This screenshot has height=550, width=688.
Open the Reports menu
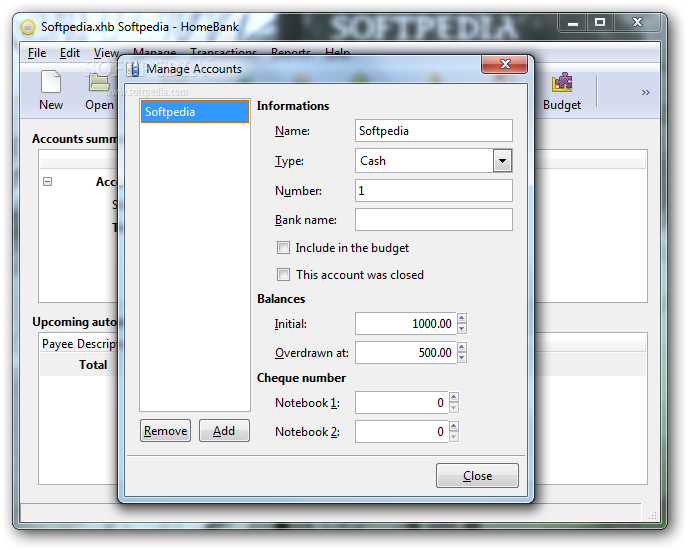290,51
